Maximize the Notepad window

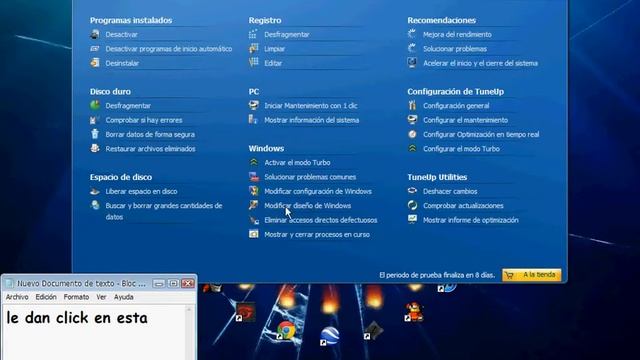[x=173, y=283]
